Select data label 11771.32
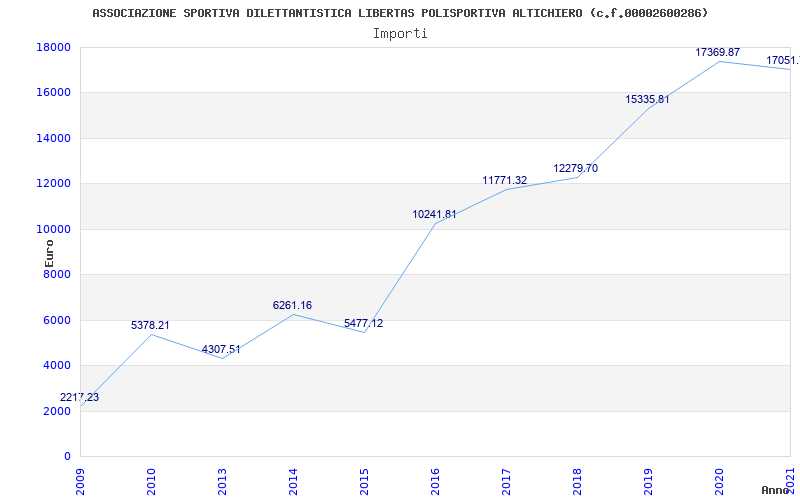 505,181
